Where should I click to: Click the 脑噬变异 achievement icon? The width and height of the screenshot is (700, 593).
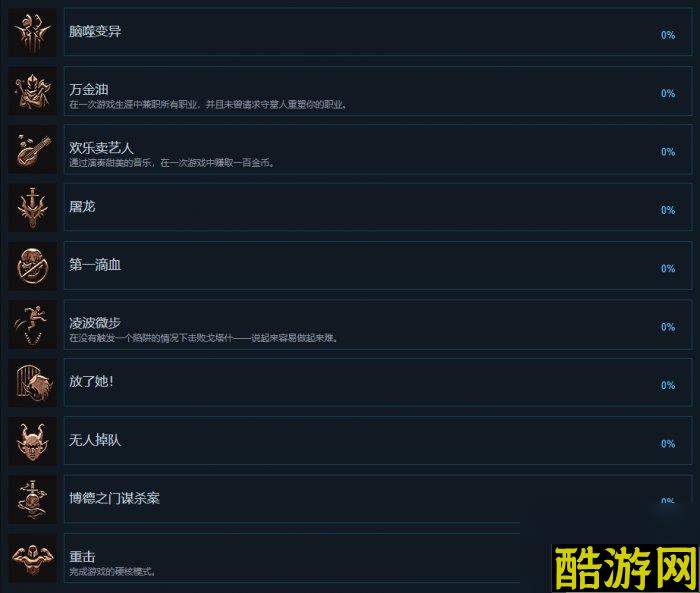pyautogui.click(x=33, y=33)
